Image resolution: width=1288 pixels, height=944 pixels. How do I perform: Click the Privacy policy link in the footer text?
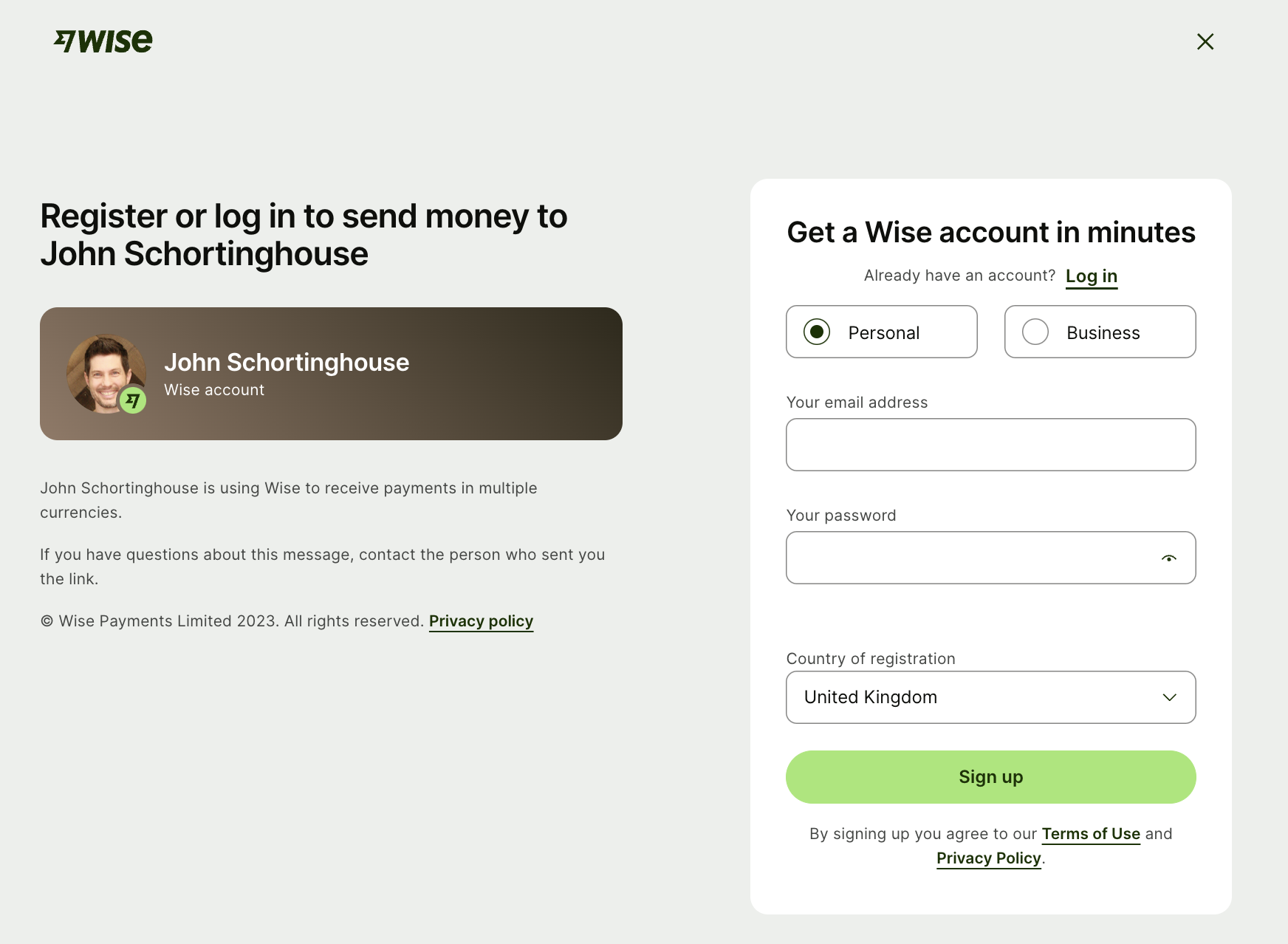pyautogui.click(x=481, y=621)
